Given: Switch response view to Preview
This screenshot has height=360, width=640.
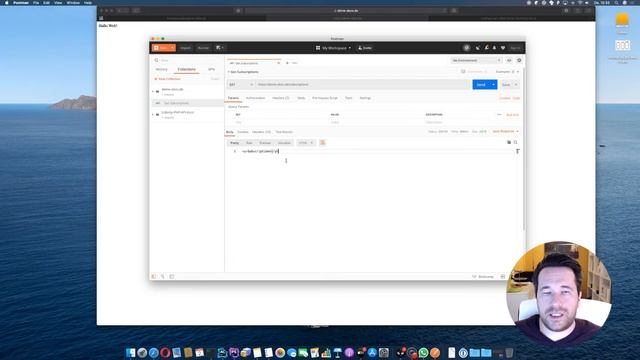Looking at the screenshot, I should (x=265, y=143).
